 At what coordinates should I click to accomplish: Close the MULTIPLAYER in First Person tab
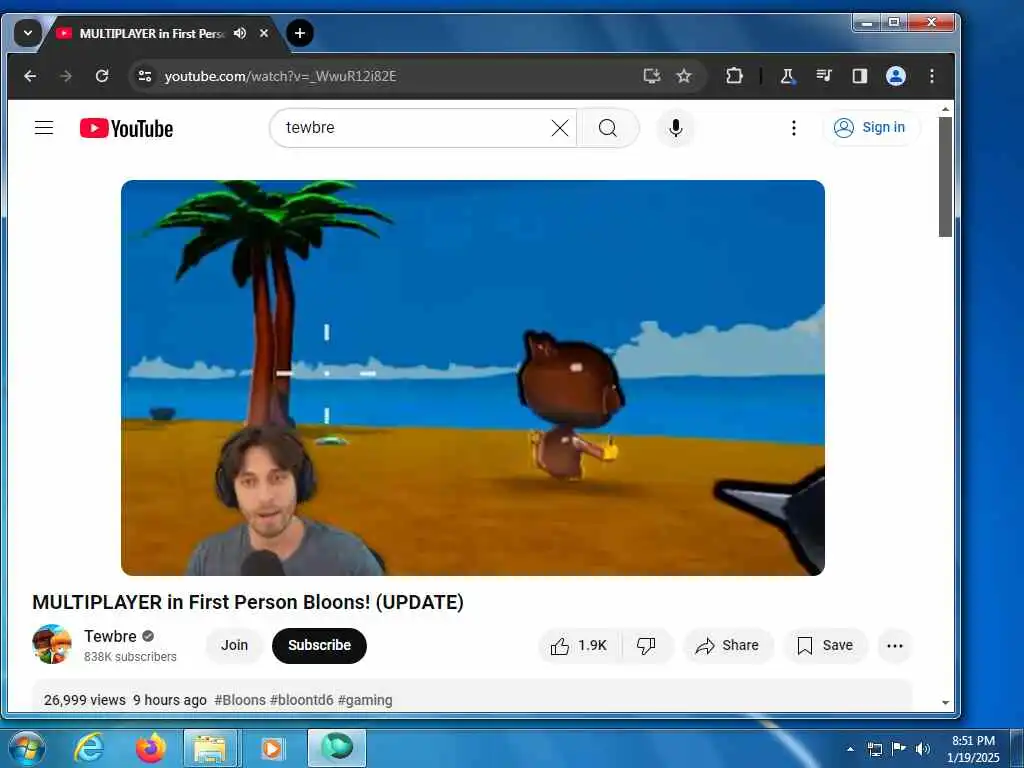(x=264, y=33)
